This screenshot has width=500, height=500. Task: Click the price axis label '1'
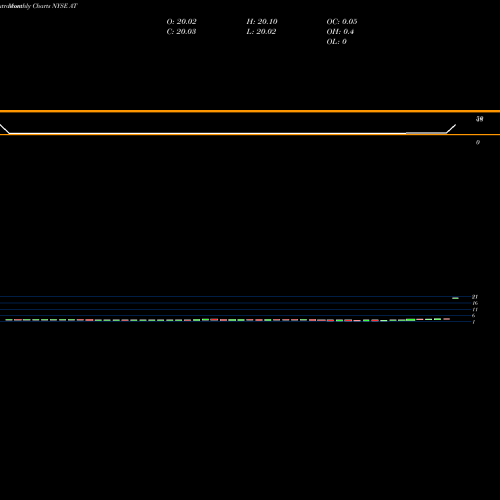(473, 322)
